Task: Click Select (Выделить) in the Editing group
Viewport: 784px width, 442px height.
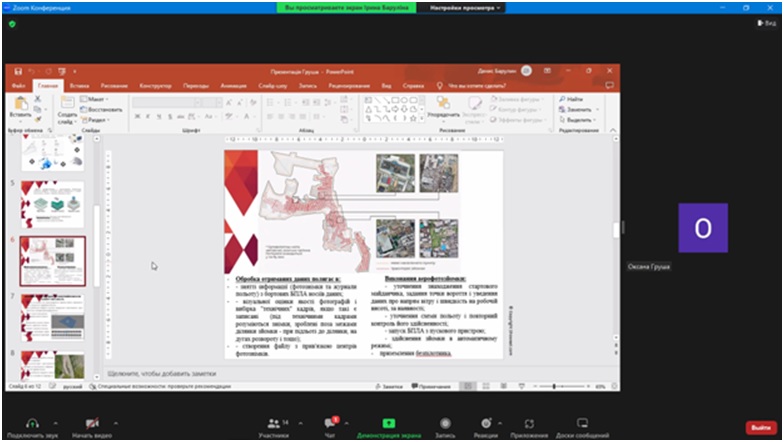Action: pos(578,120)
